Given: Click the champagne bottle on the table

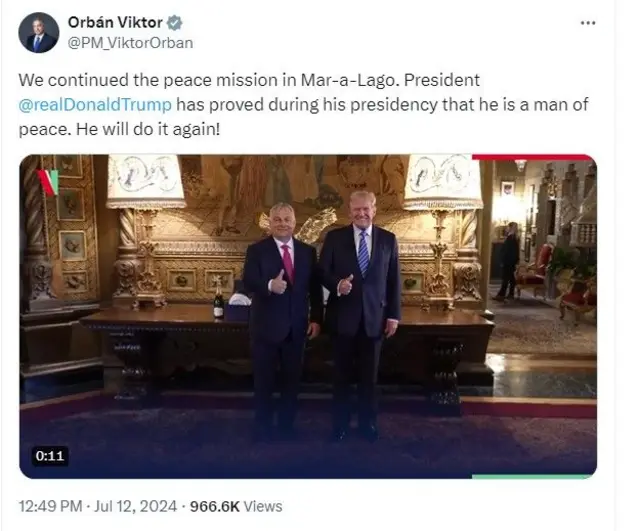Looking at the screenshot, I should (x=219, y=300).
